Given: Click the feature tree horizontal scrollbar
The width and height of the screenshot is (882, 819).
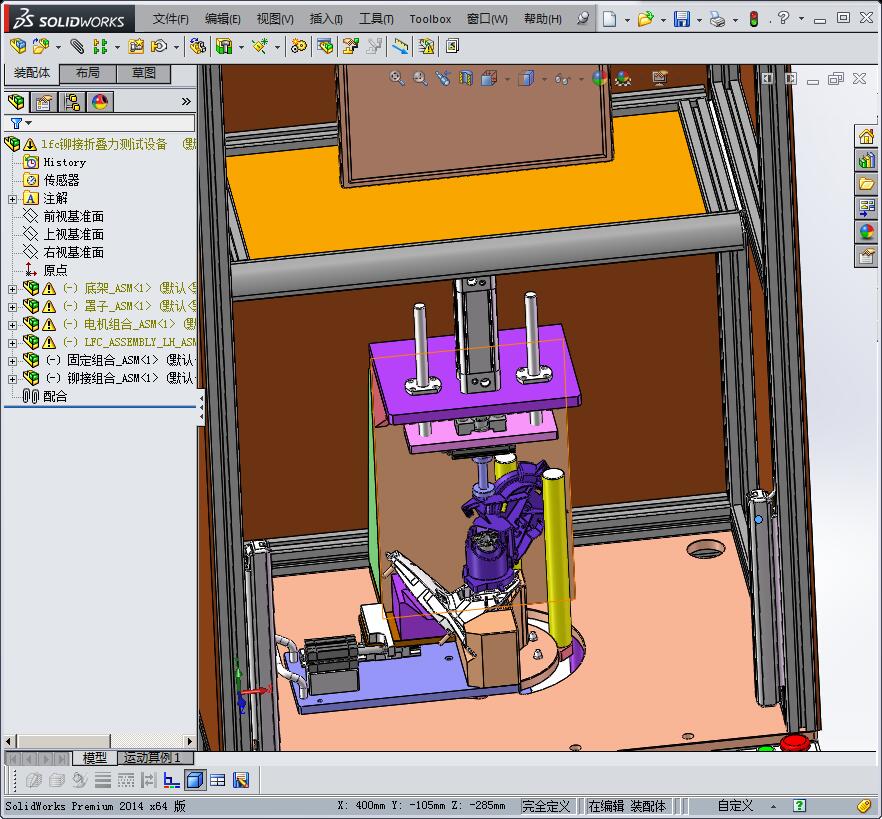Looking at the screenshot, I should point(99,741).
